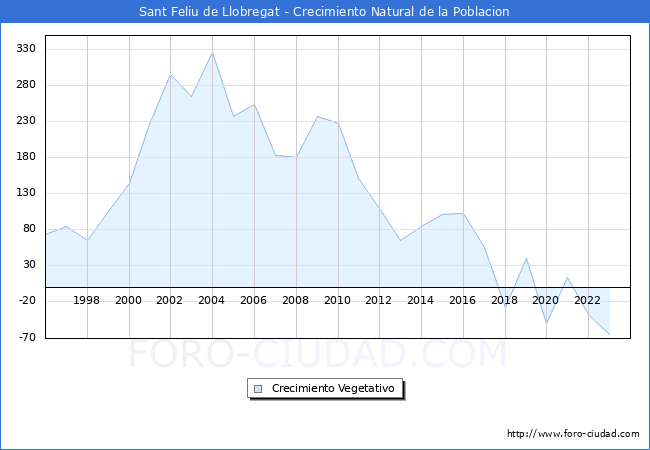650x450 pixels.
Task: Click the 130 y-axis value
Action: [x=26, y=193]
